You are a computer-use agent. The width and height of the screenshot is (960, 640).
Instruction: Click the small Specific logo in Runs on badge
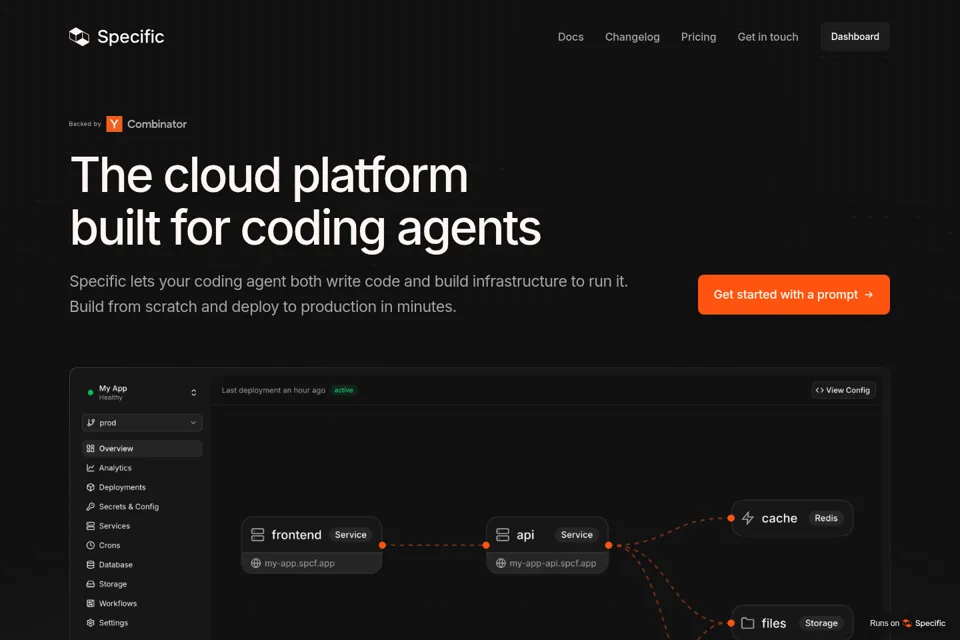(907, 623)
